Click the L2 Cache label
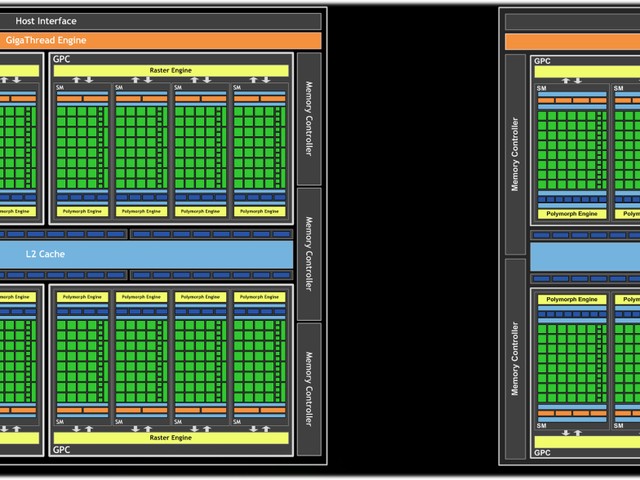Viewport: 640px width, 480px height. pos(45,254)
